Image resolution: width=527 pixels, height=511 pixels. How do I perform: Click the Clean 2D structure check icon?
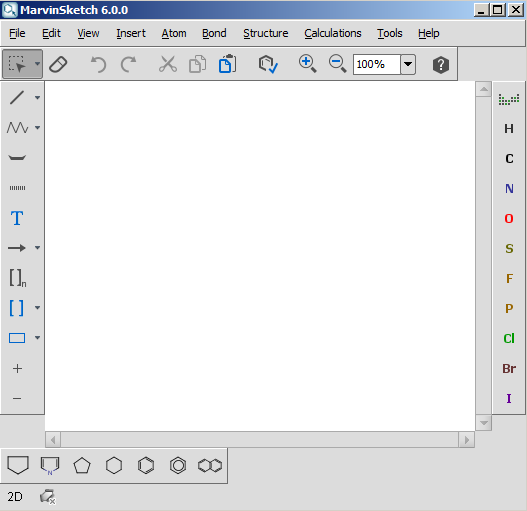click(268, 64)
